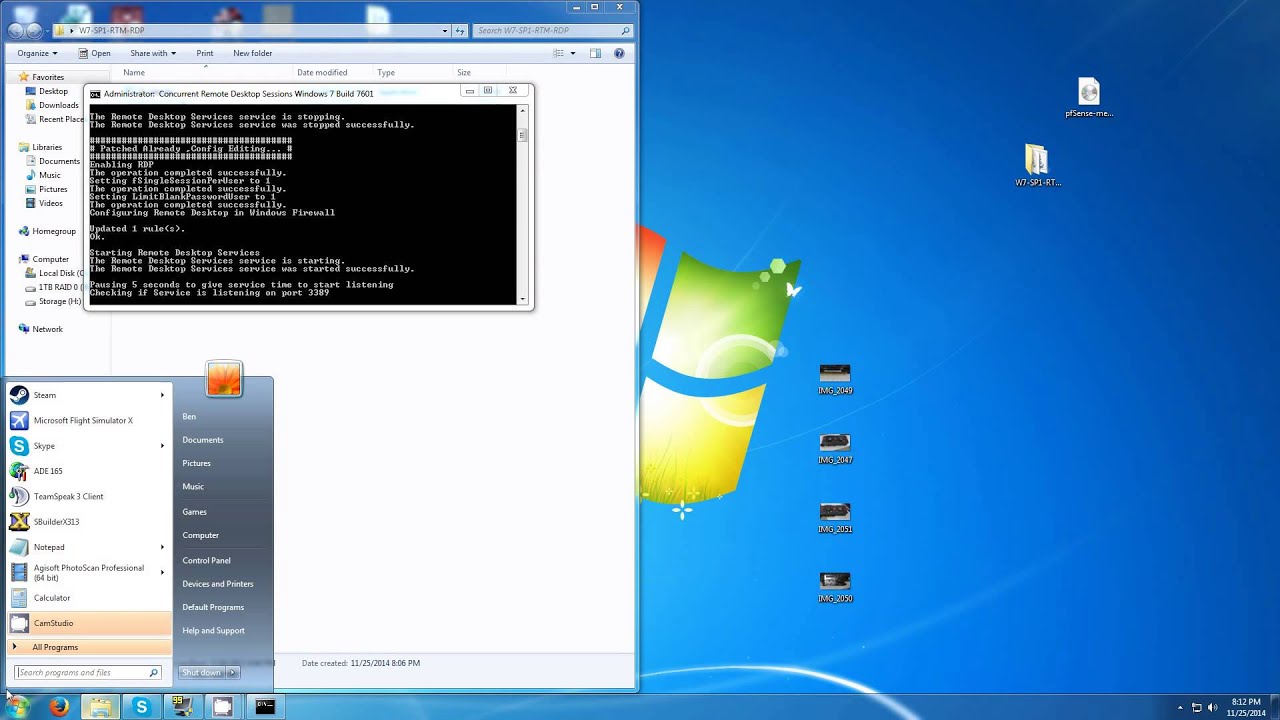The width and height of the screenshot is (1280, 720).
Task: Click Explorer search box
Action: coord(553,31)
